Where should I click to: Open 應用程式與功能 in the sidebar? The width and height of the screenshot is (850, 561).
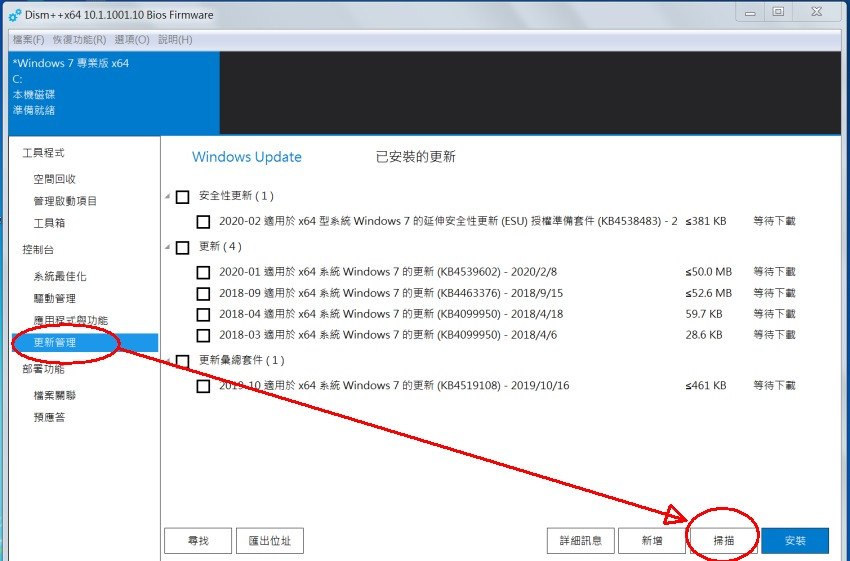(70, 320)
